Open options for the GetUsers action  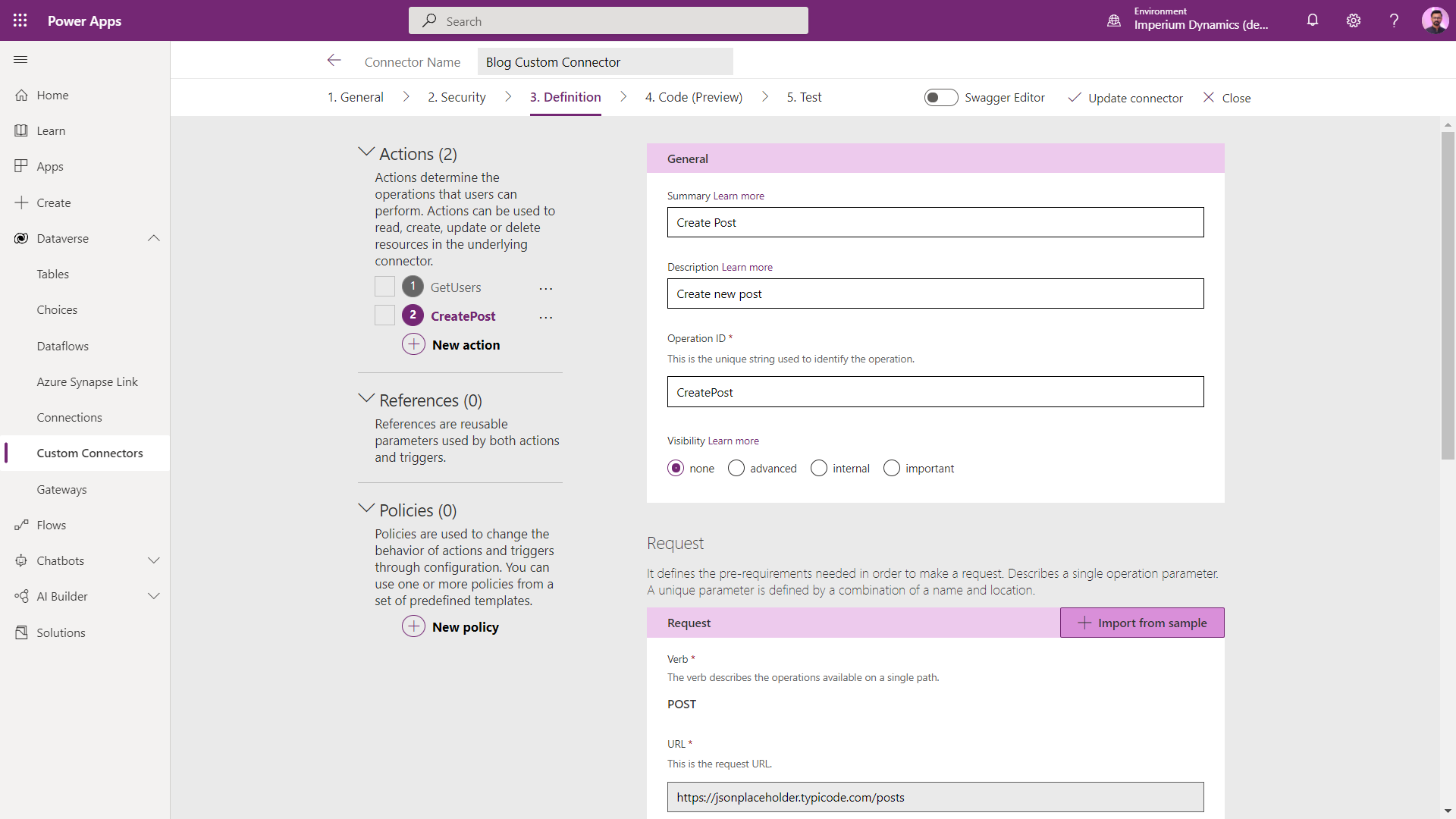[546, 288]
